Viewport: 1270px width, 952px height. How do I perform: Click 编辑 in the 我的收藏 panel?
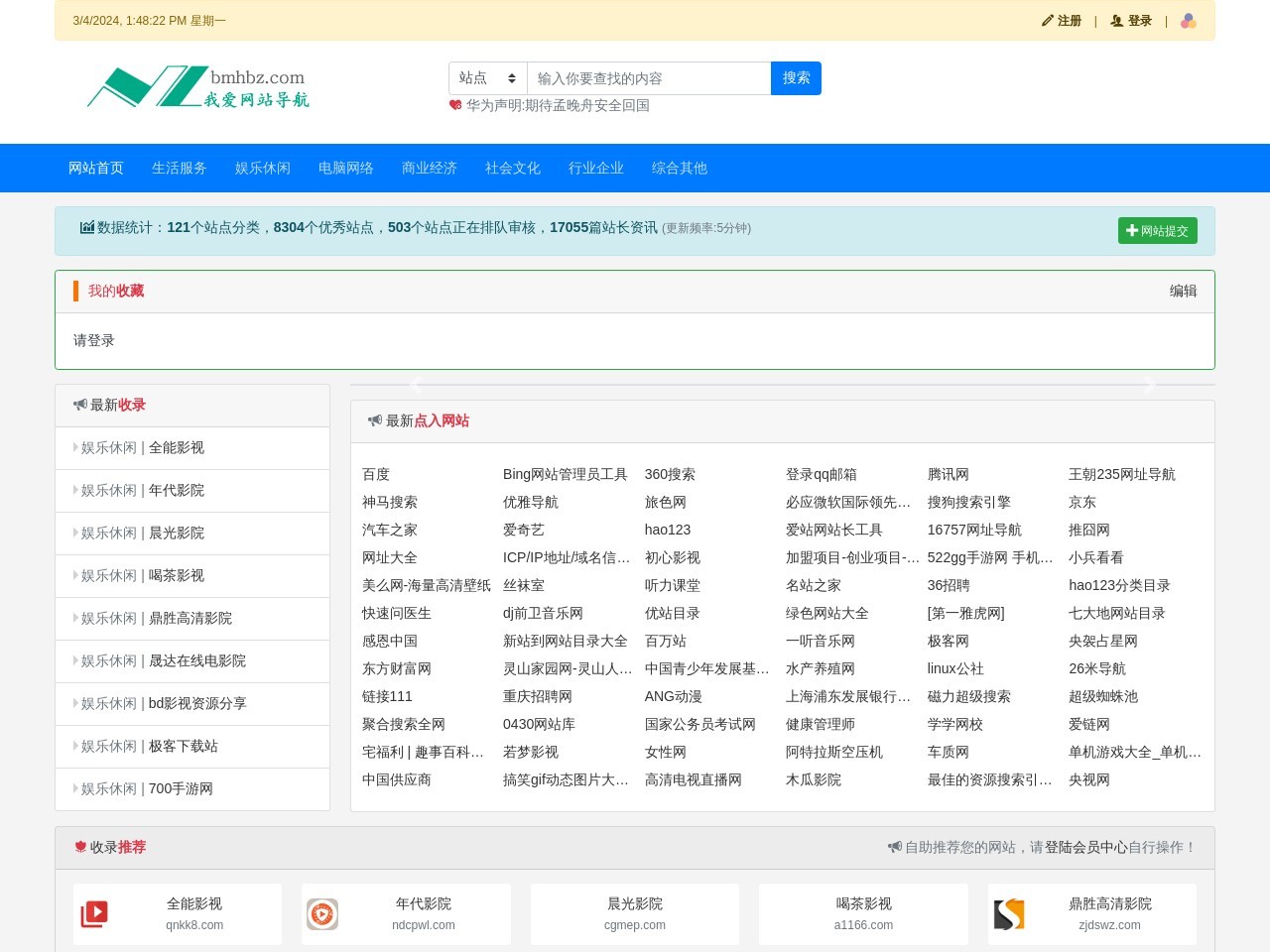[x=1185, y=291]
